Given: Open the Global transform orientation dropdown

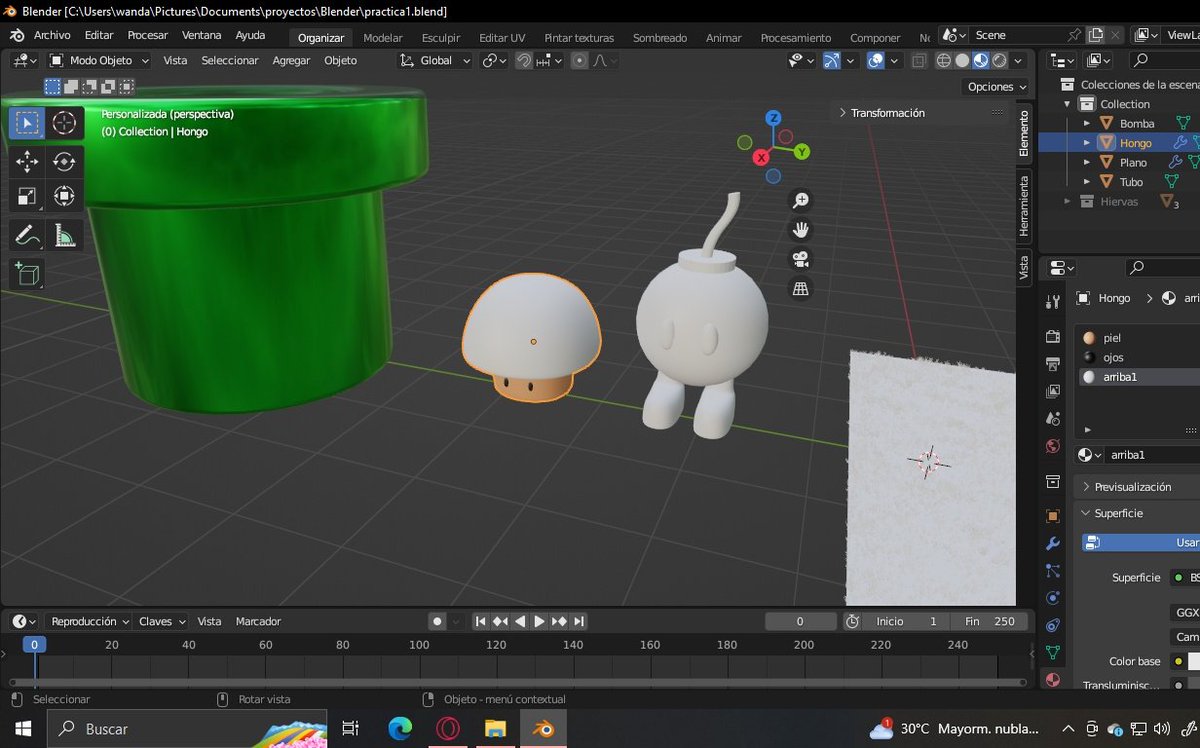Looking at the screenshot, I should (x=434, y=60).
